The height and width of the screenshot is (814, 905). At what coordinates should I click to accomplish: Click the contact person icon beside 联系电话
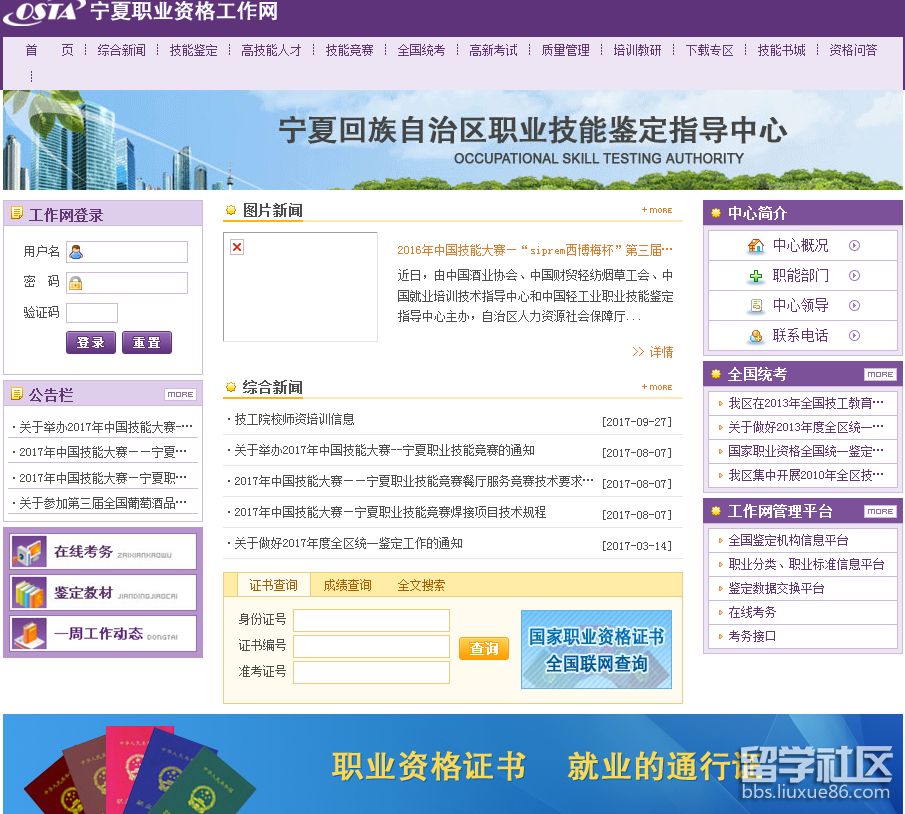(x=757, y=336)
